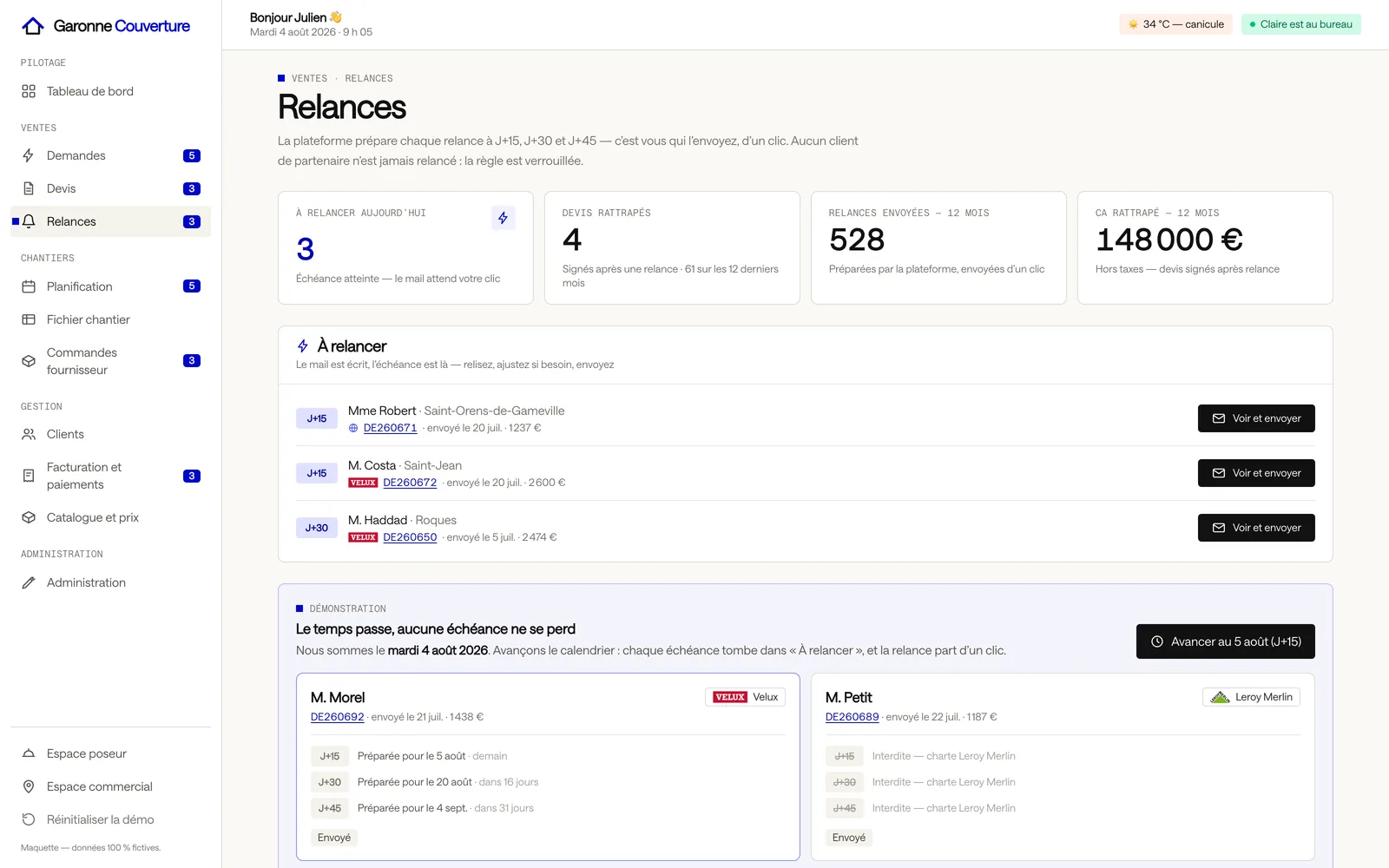Image resolution: width=1389 pixels, height=868 pixels.
Task: Click Voir et envoyer for M. Costa
Action: 1256,473
